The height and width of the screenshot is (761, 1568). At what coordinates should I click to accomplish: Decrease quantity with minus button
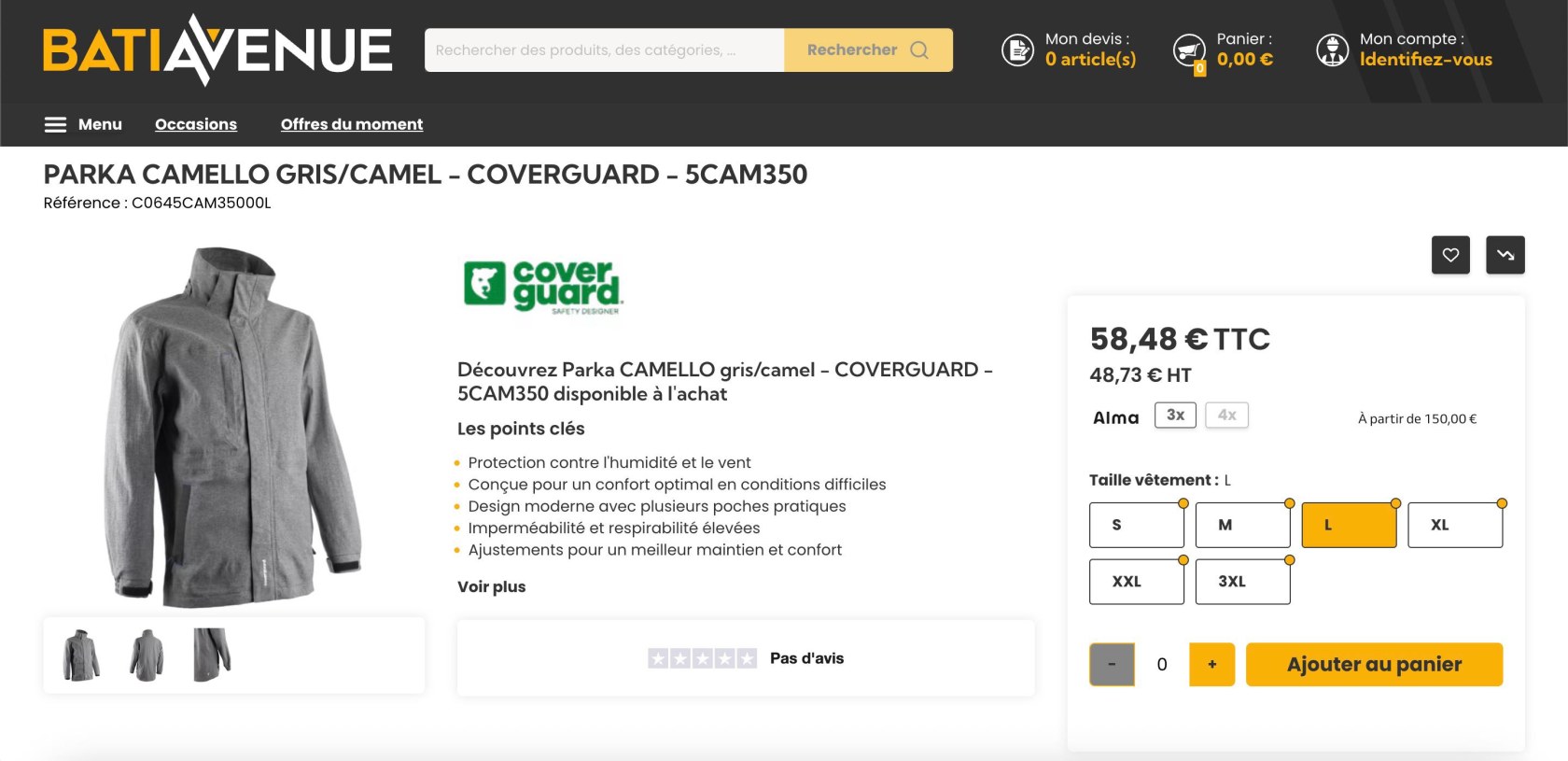click(x=1112, y=665)
